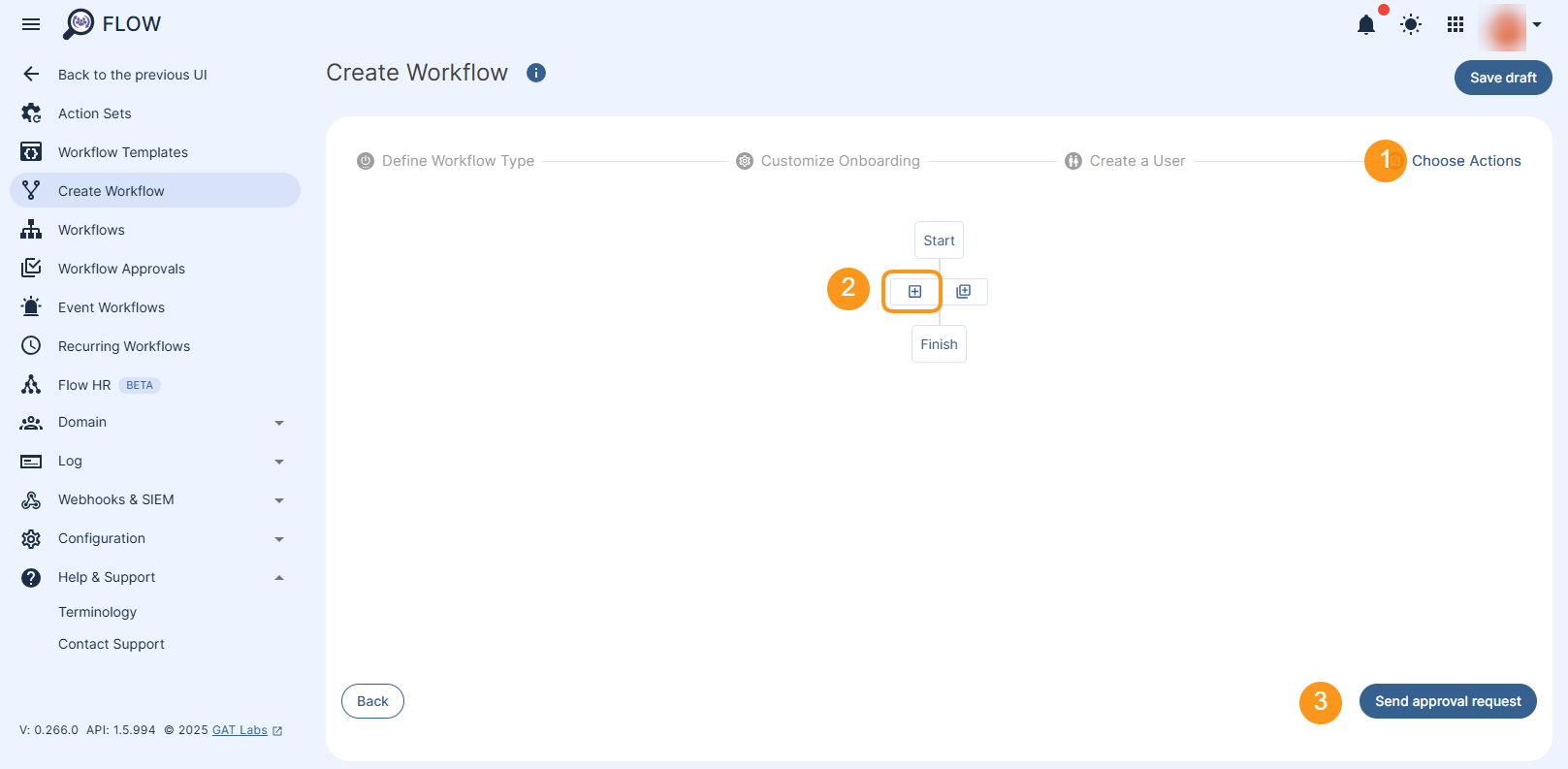Open the notifications bell
Viewport: 1568px width, 769px height.
pyautogui.click(x=1366, y=25)
